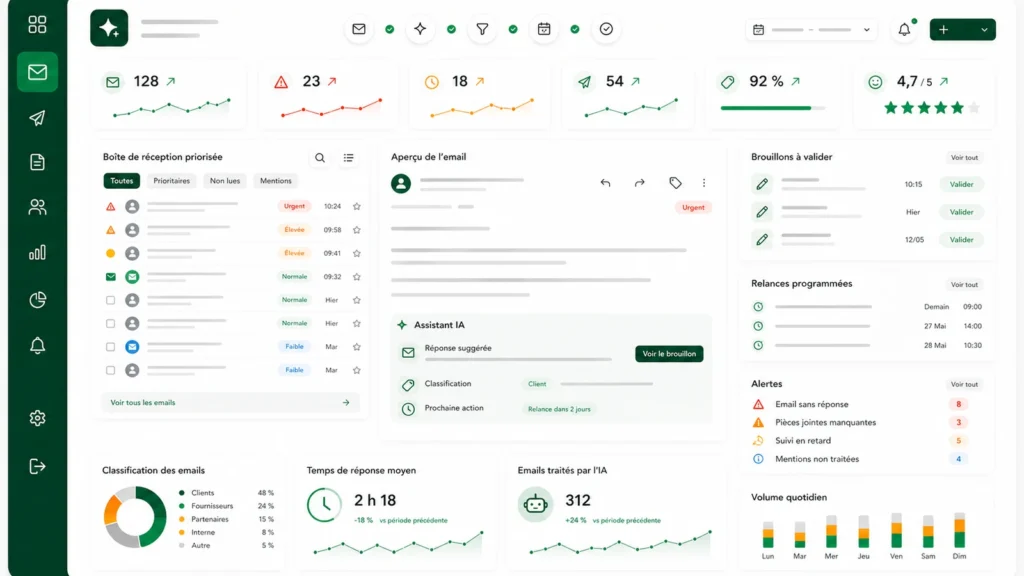Viewport: 1024px width, 576px height.
Task: Click Voir tout in Alertes
Action: pyautogui.click(x=965, y=385)
